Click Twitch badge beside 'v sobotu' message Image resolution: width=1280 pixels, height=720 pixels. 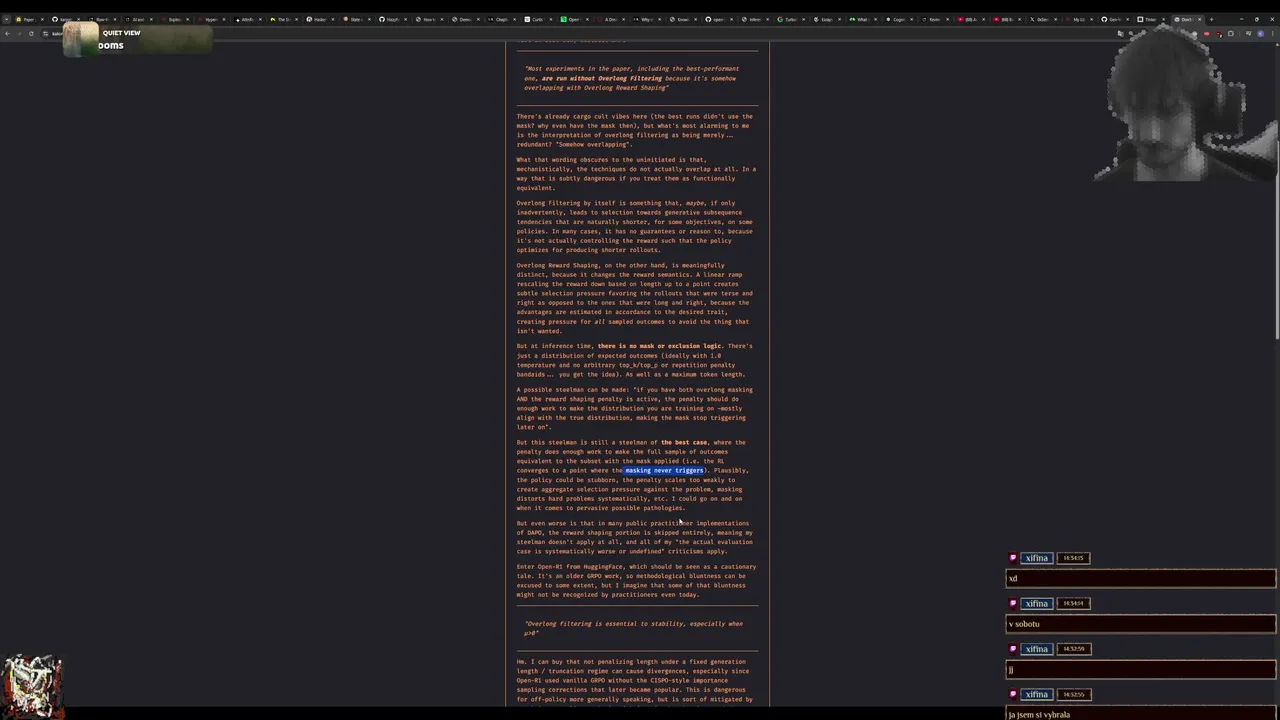click(1013, 603)
